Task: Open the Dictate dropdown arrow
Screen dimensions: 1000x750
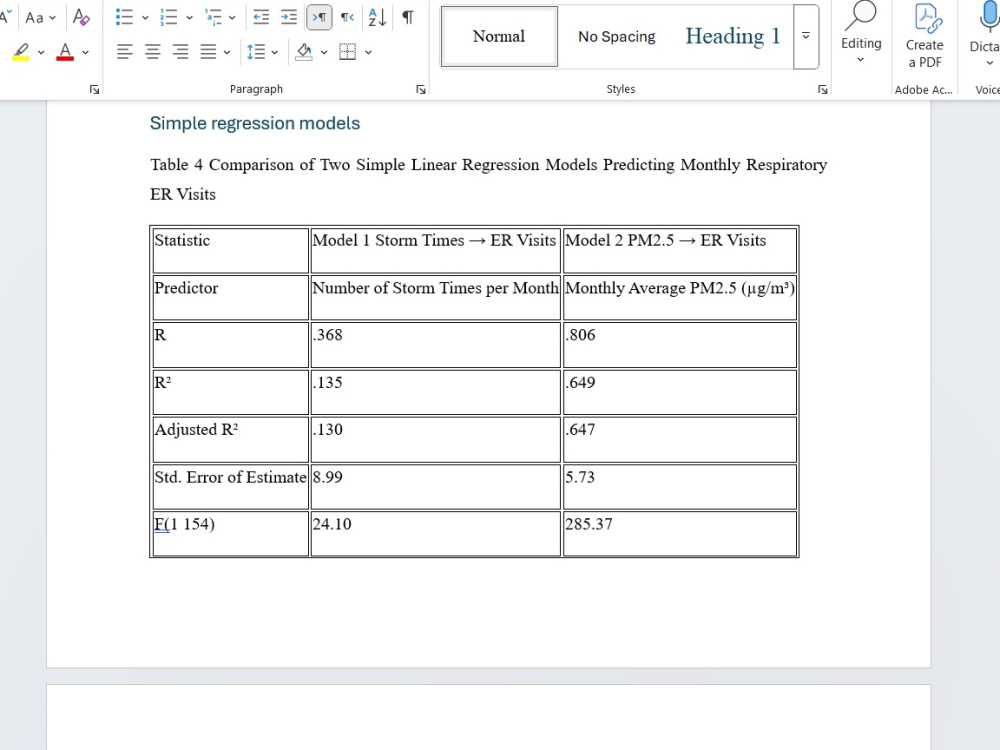Action: pyautogui.click(x=989, y=62)
